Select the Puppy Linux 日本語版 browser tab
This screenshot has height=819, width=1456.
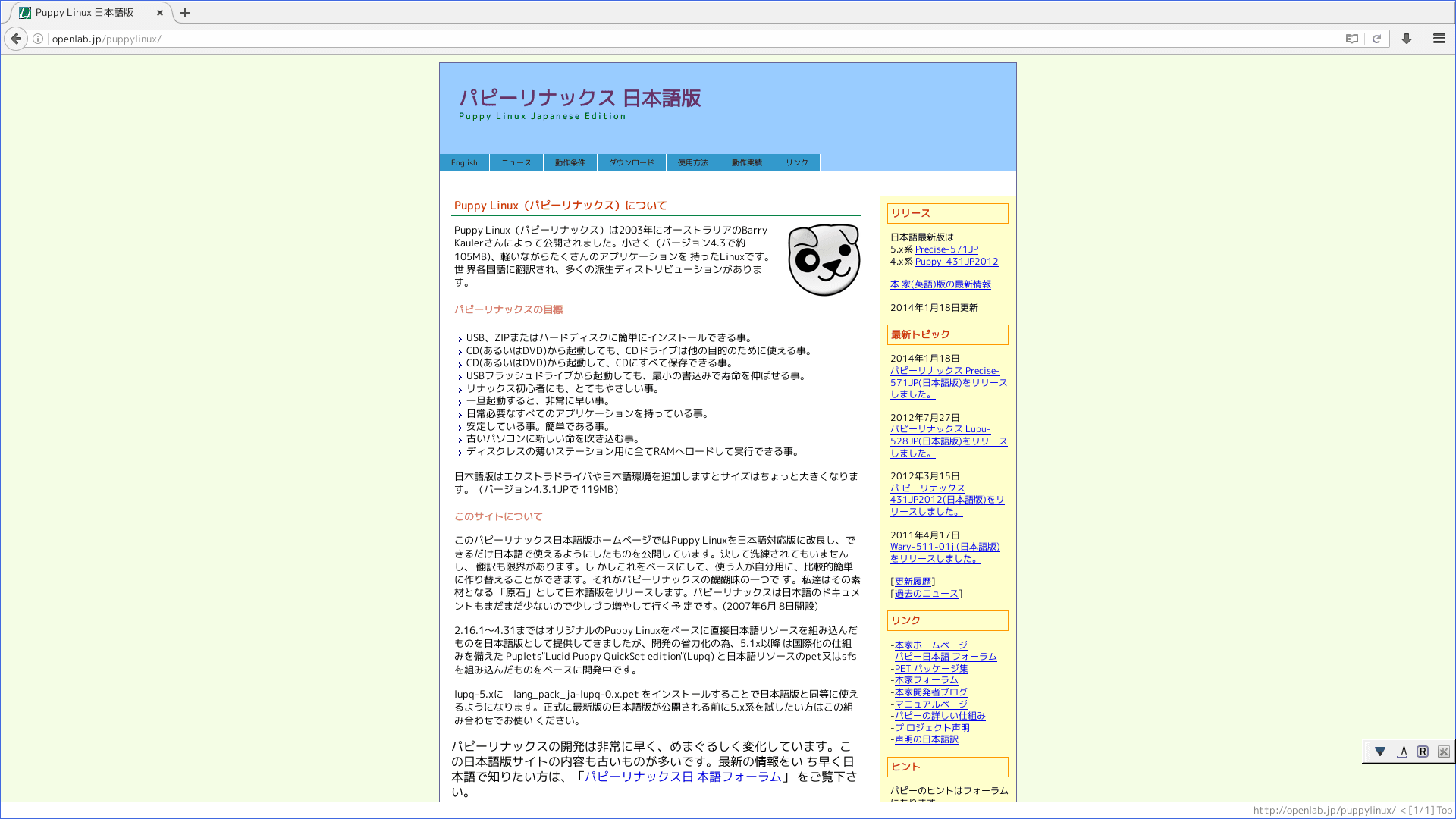tap(85, 13)
